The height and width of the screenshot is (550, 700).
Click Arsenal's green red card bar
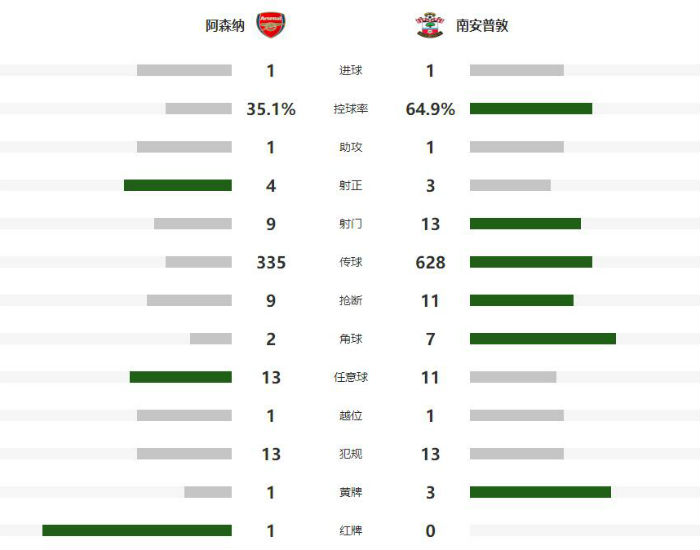[137, 530]
